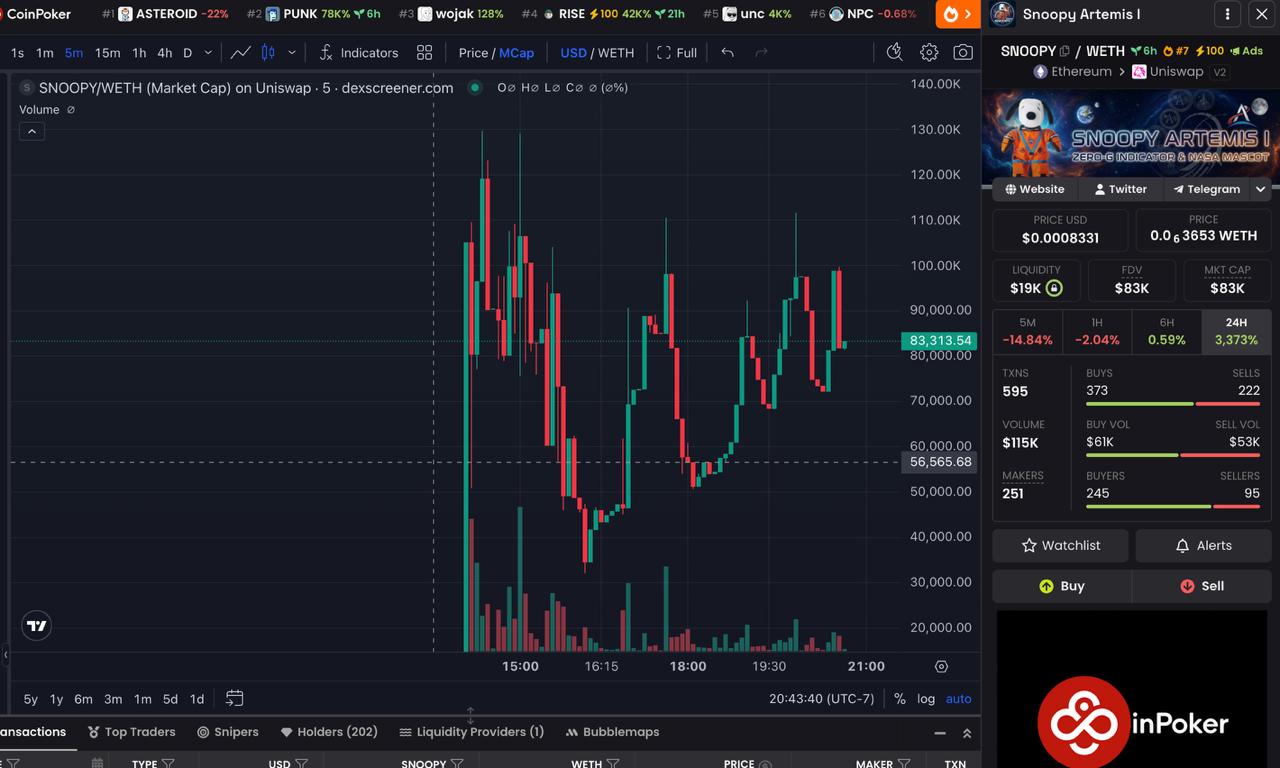Image resolution: width=1280 pixels, height=768 pixels.
Task: Select the D daily candle interval
Action: click(187, 53)
